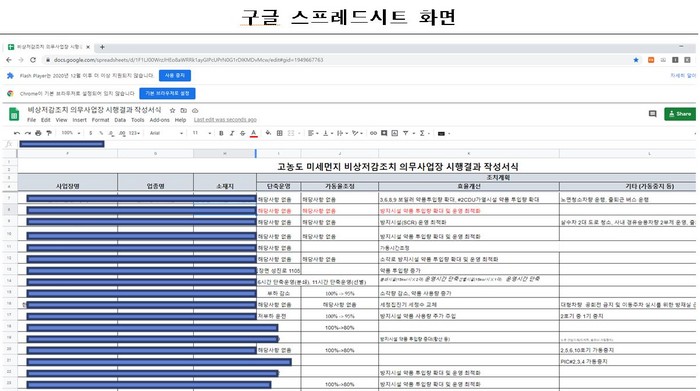Click 사용 중지 button in Flash bar

point(175,75)
